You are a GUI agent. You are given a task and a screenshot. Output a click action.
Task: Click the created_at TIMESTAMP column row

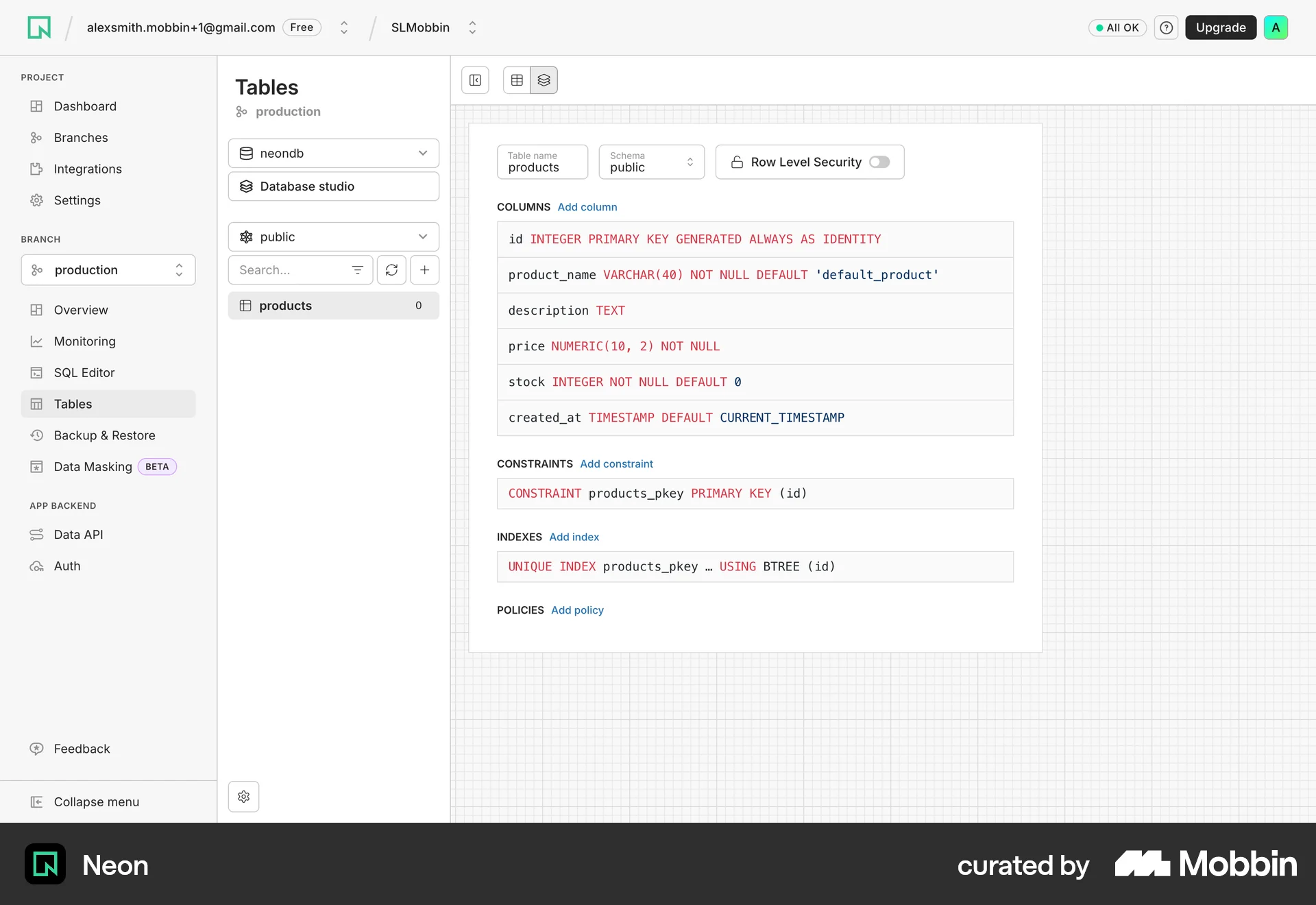755,418
